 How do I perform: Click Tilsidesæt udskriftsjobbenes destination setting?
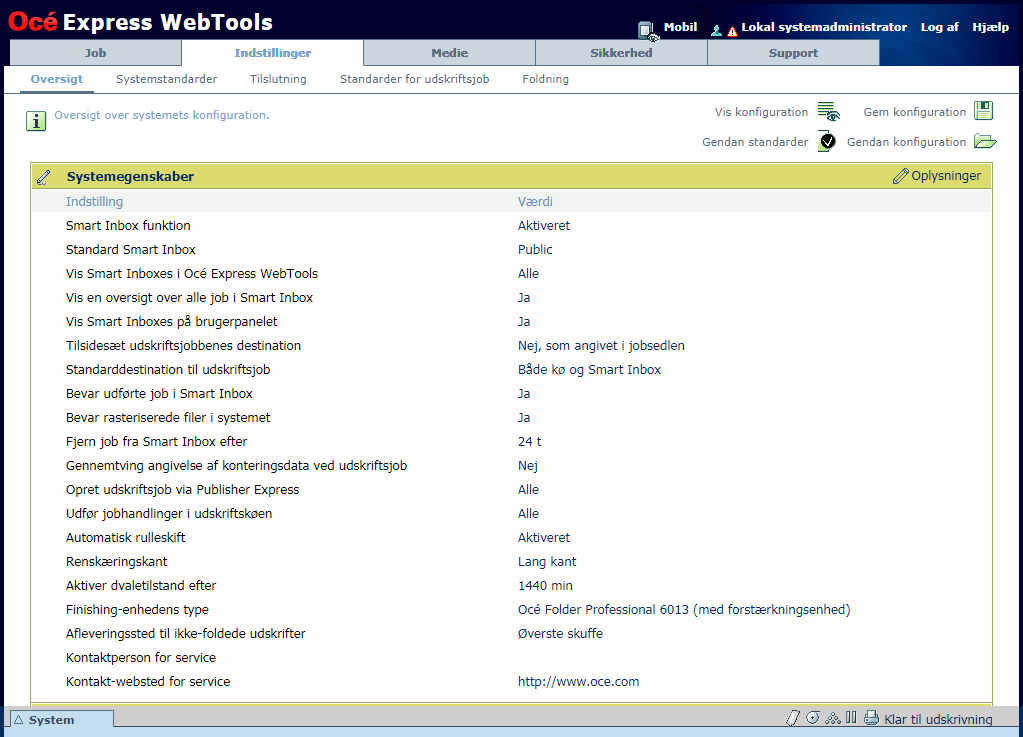183,346
